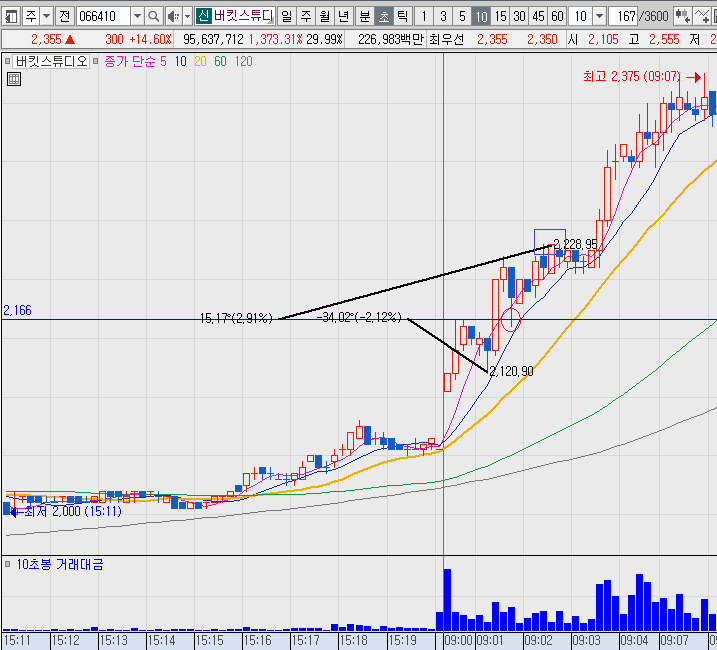This screenshot has height=650, width=717.
Task: Click the 버킷스튜디 stock name field
Action: pyautogui.click(x=243, y=17)
